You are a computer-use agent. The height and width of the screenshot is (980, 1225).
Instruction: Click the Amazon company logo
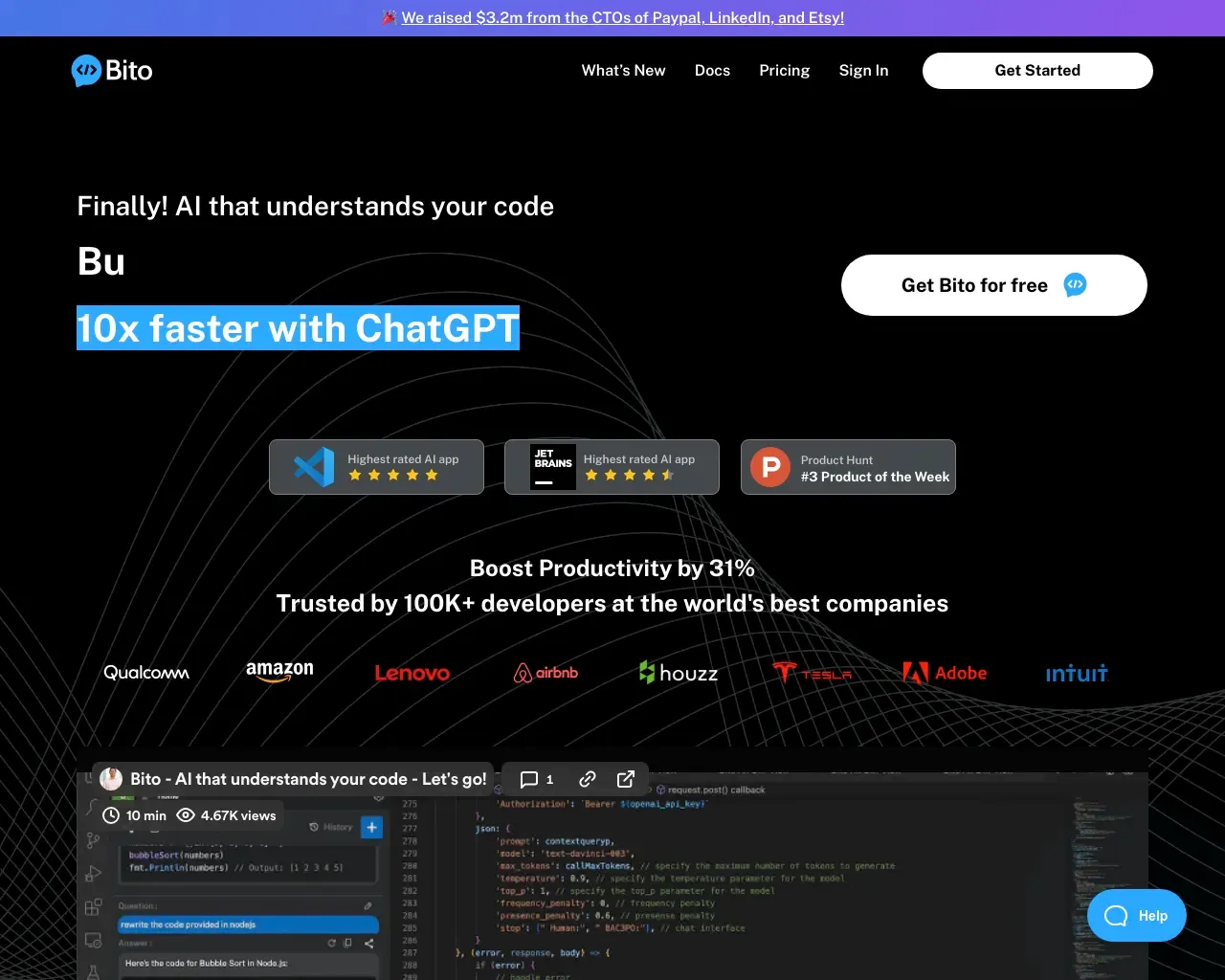[x=279, y=672]
